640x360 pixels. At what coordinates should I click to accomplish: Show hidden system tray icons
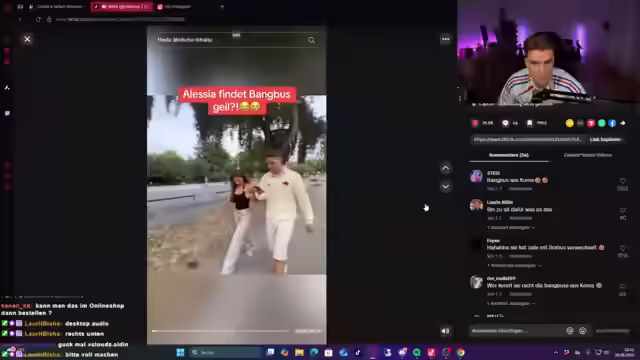pos(556,352)
